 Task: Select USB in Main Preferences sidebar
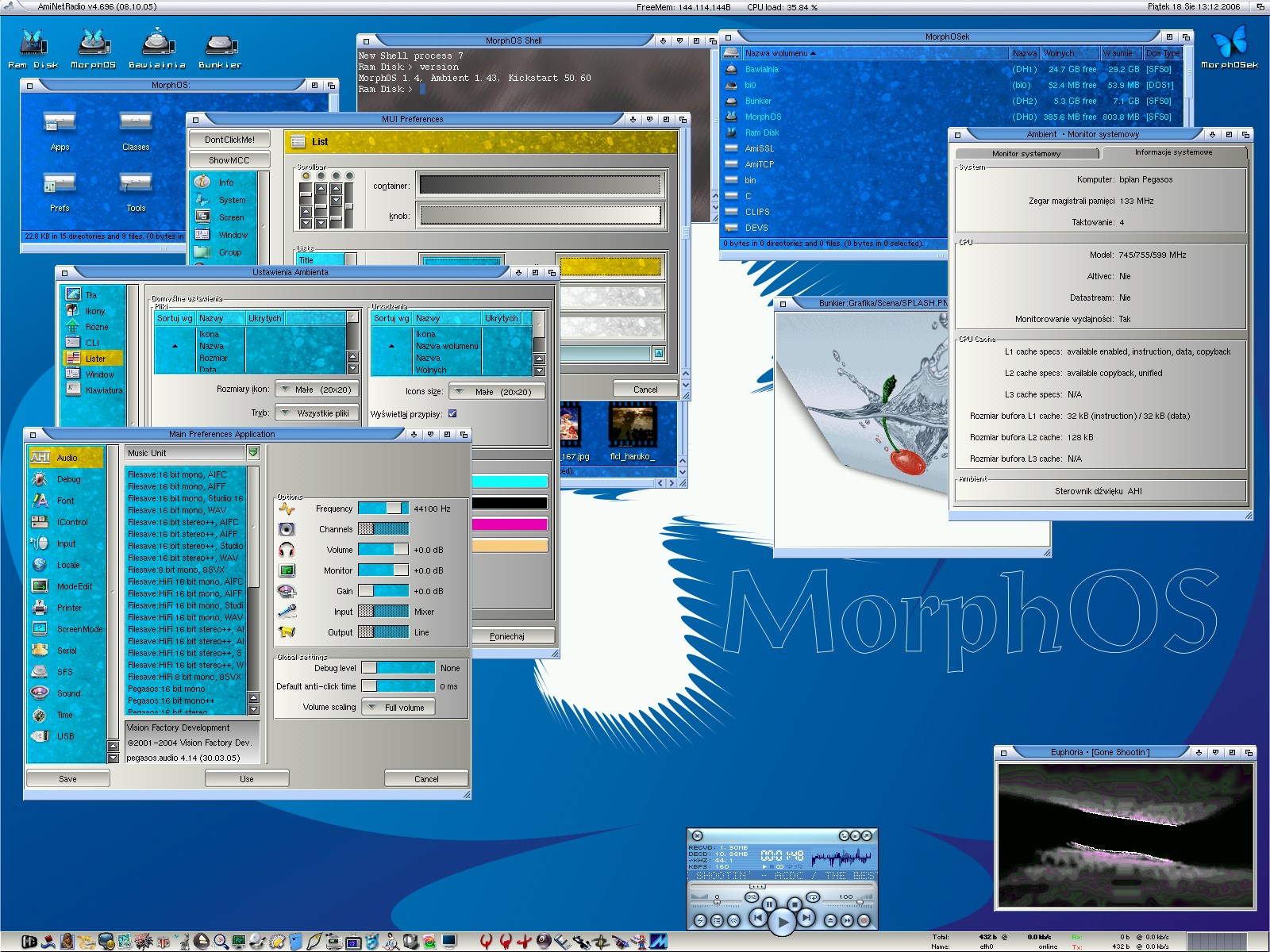point(67,736)
